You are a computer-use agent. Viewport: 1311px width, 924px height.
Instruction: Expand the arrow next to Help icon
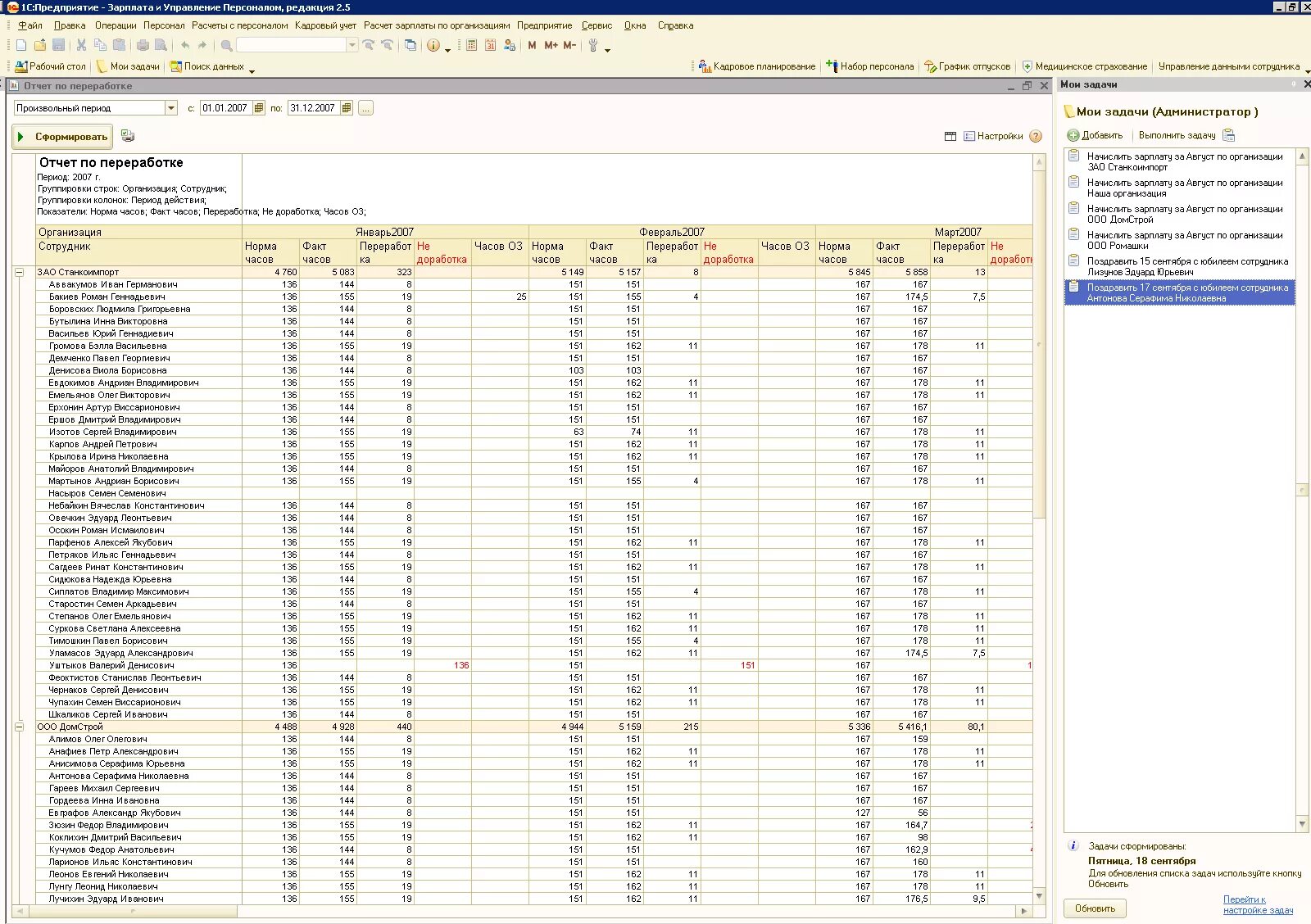[448, 50]
